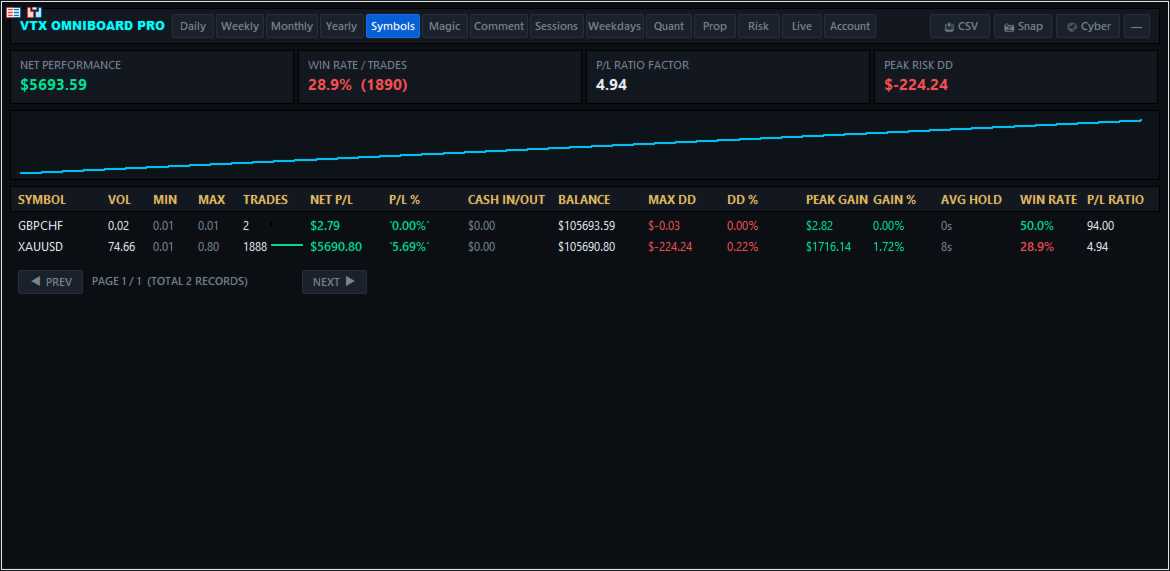Viewport: 1170px width, 571px height.
Task: Go to the previous page with PREV
Action: 51,282
